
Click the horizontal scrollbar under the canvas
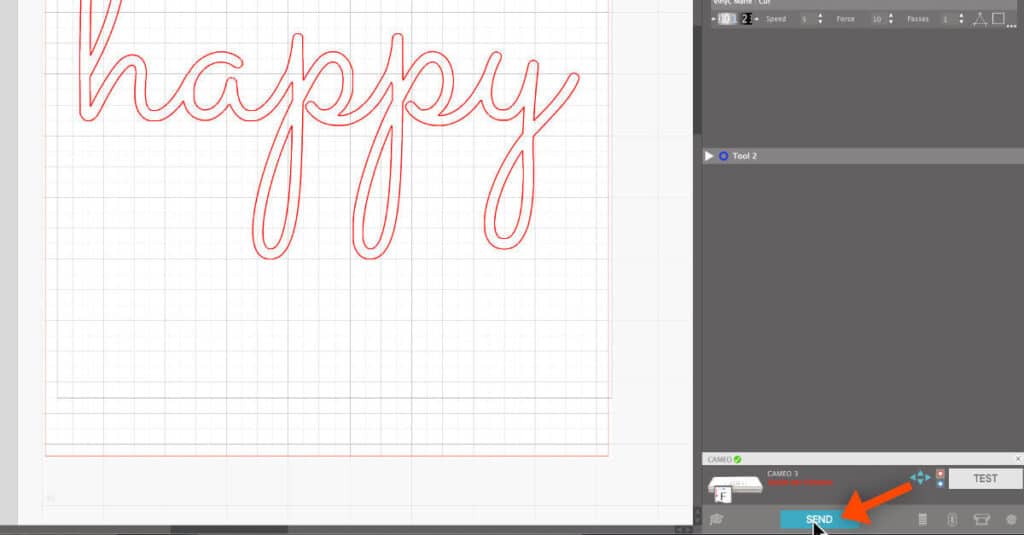(x=229, y=530)
